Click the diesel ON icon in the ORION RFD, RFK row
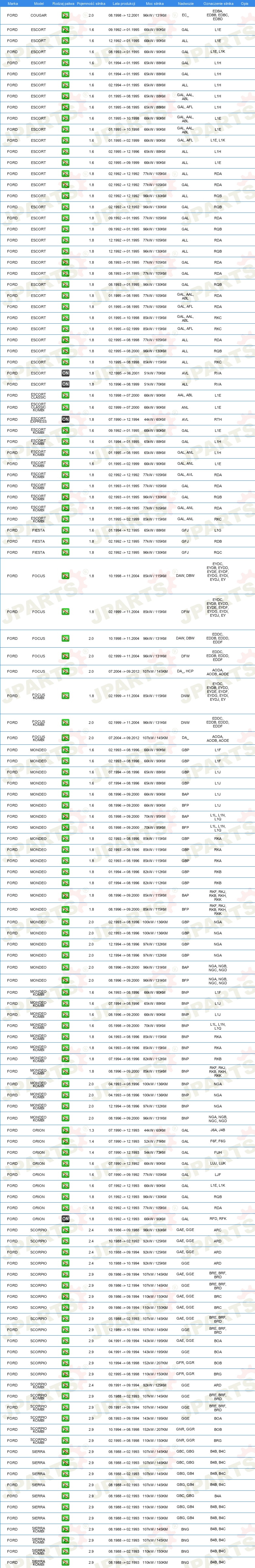The width and height of the screenshot is (255, 1568). pyautogui.click(x=65, y=1219)
